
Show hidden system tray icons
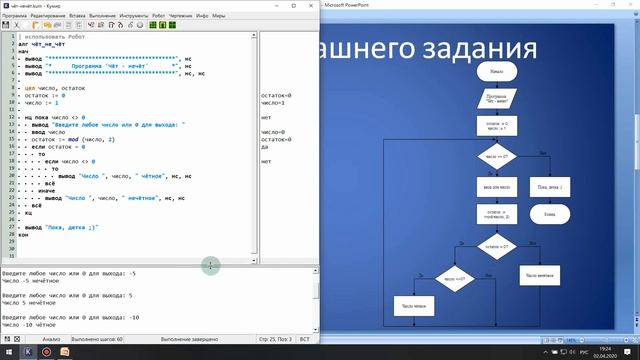coord(545,352)
